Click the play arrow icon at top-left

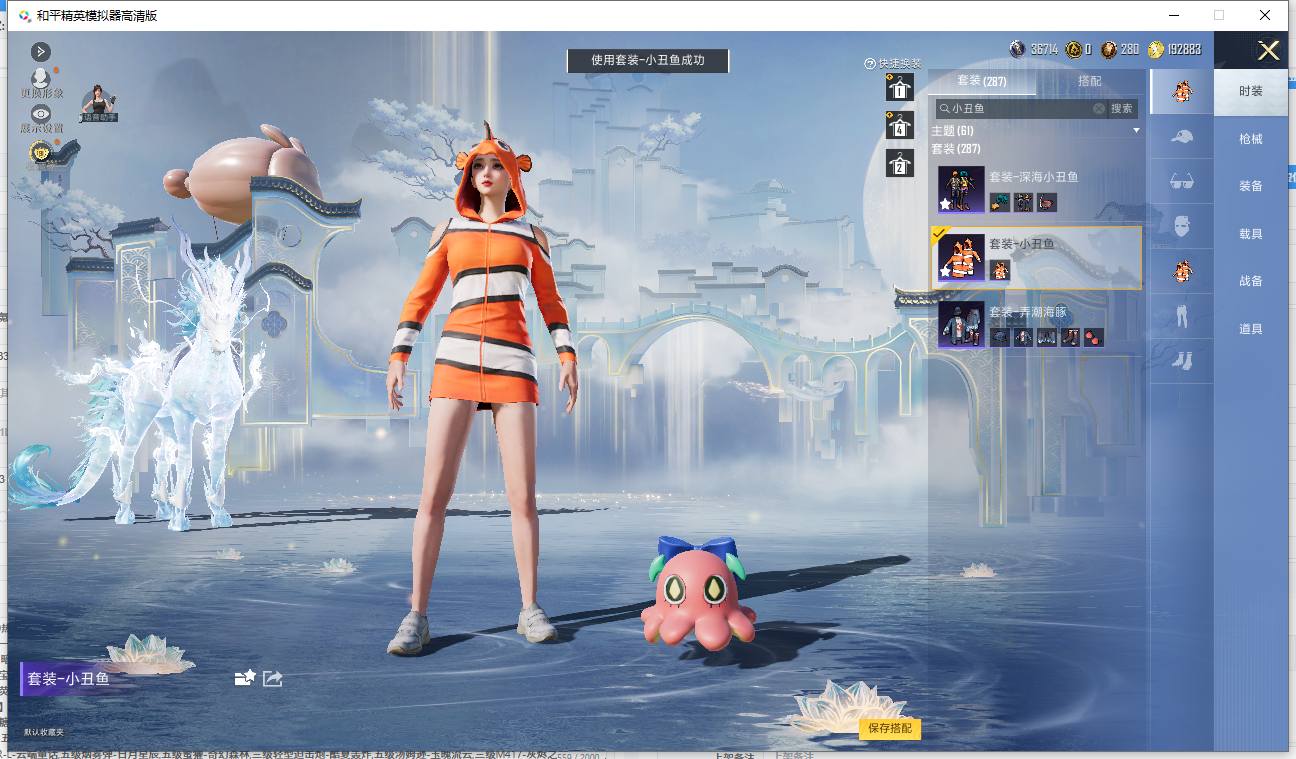tap(41, 51)
